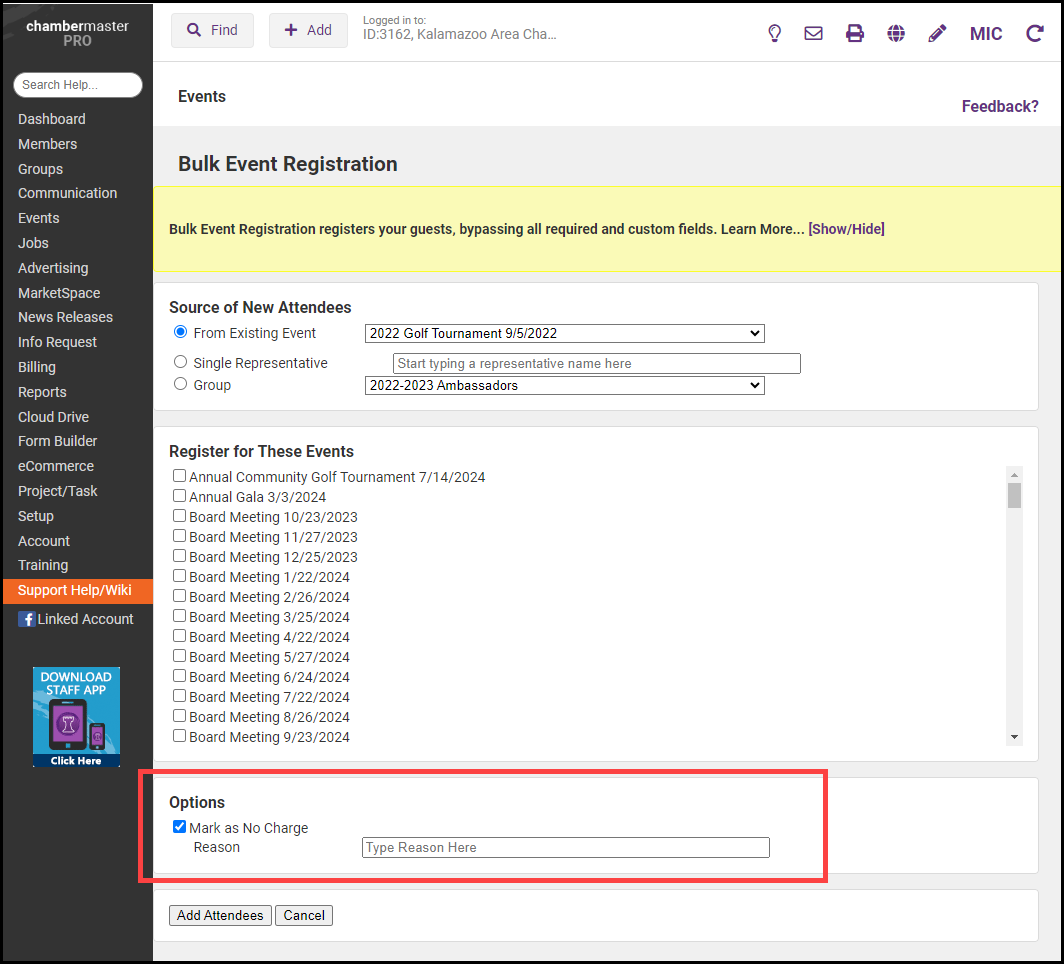Click the pencil edit icon
Screen dimensions: 1064x964
coord(937,33)
